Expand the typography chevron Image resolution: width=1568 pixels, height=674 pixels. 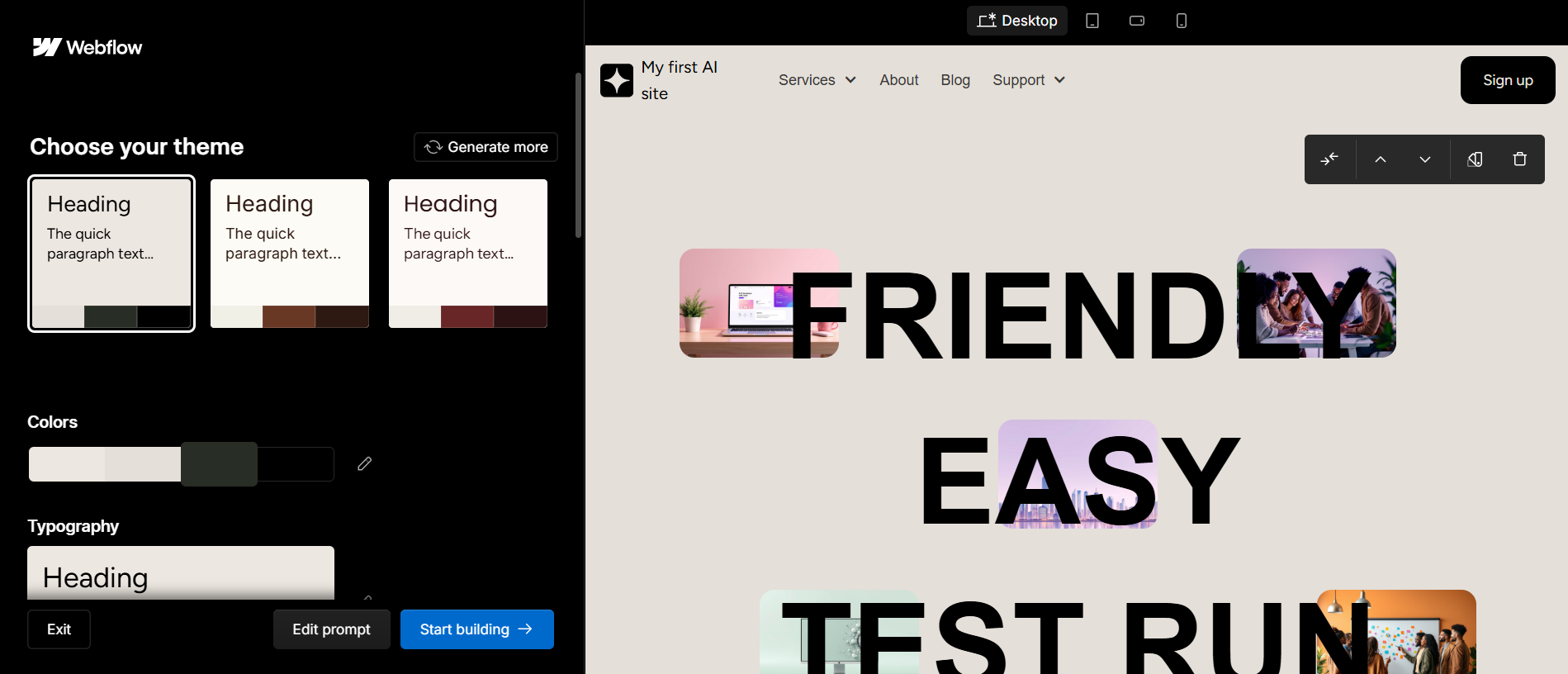[367, 596]
